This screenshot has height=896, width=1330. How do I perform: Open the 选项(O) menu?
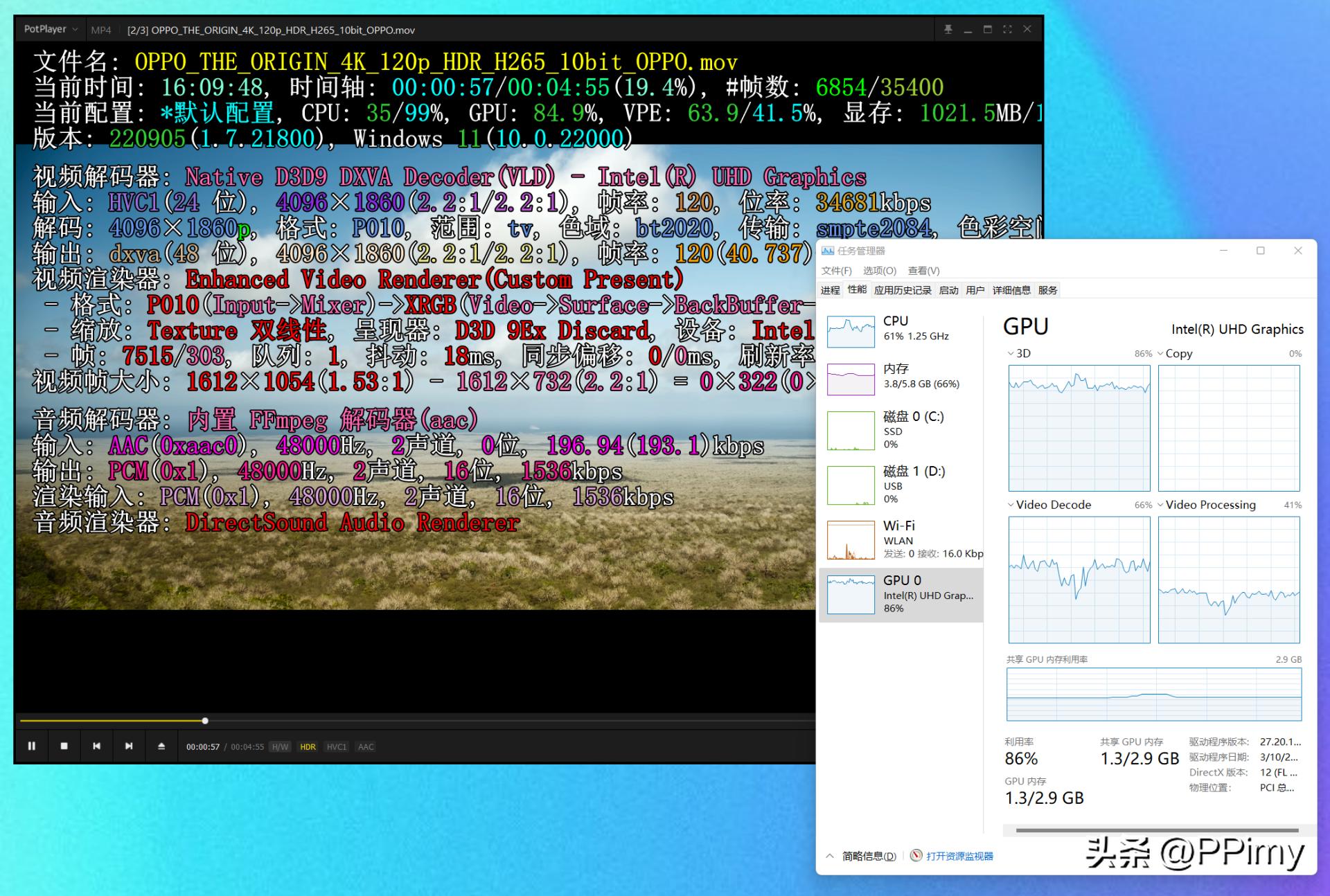(879, 271)
